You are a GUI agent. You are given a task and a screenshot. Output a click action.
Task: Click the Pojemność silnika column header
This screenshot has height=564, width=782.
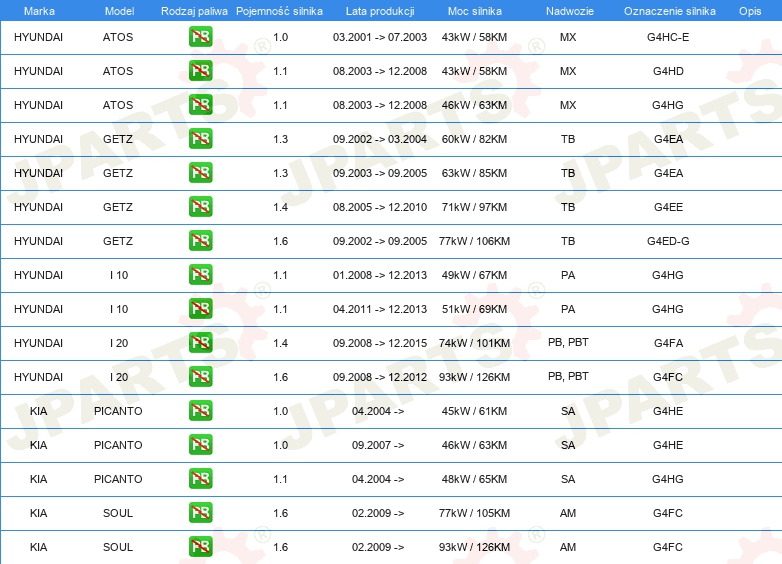[x=279, y=11]
